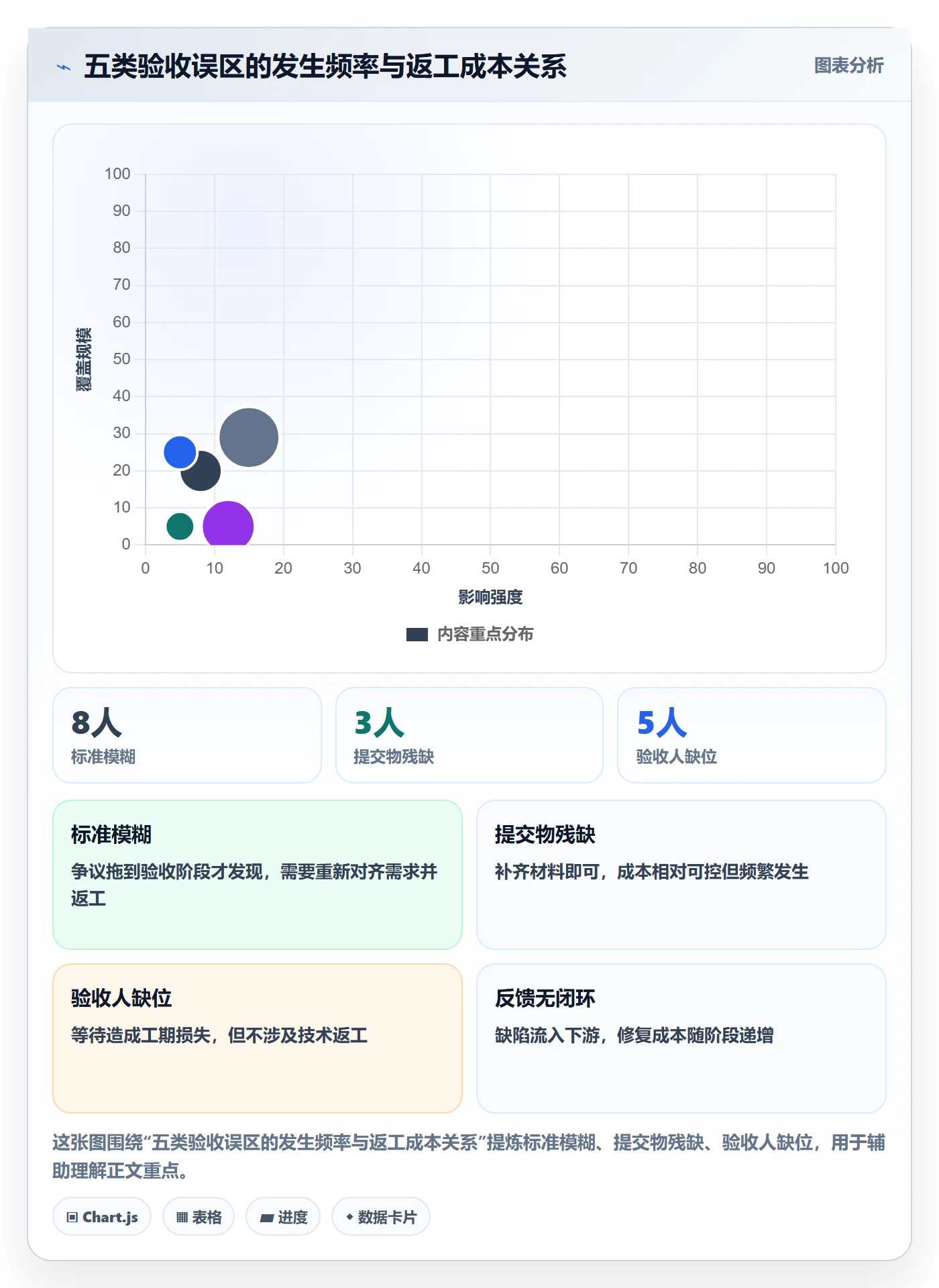Select the 提交物残缺 description card

(x=681, y=875)
